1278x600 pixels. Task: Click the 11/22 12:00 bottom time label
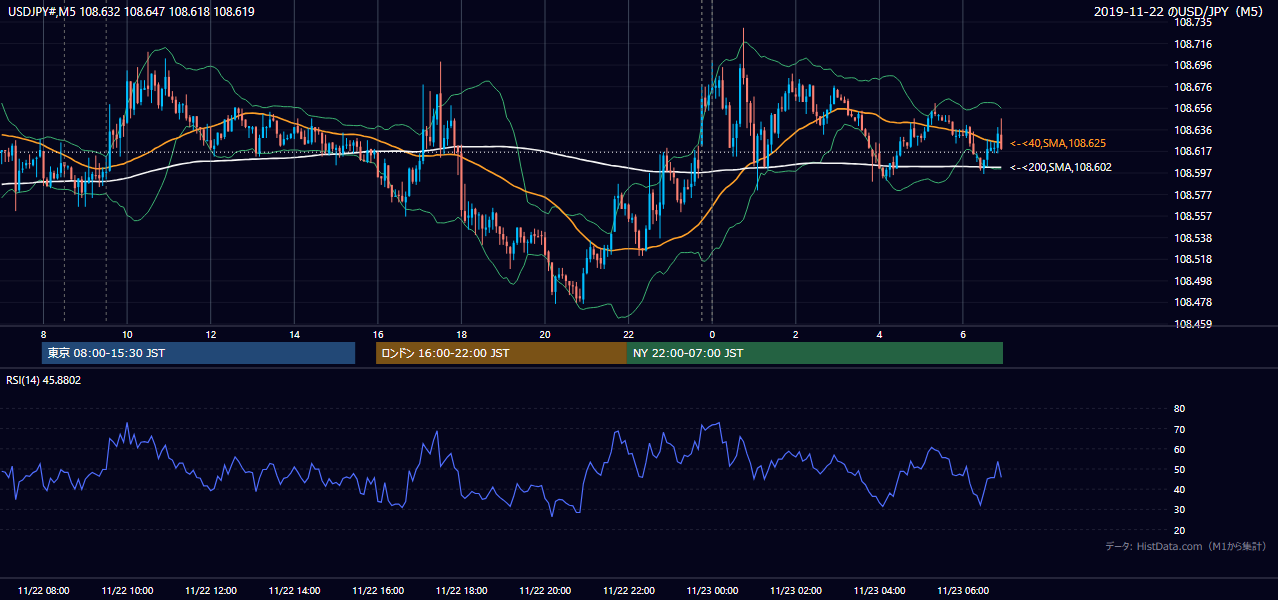[x=211, y=591]
